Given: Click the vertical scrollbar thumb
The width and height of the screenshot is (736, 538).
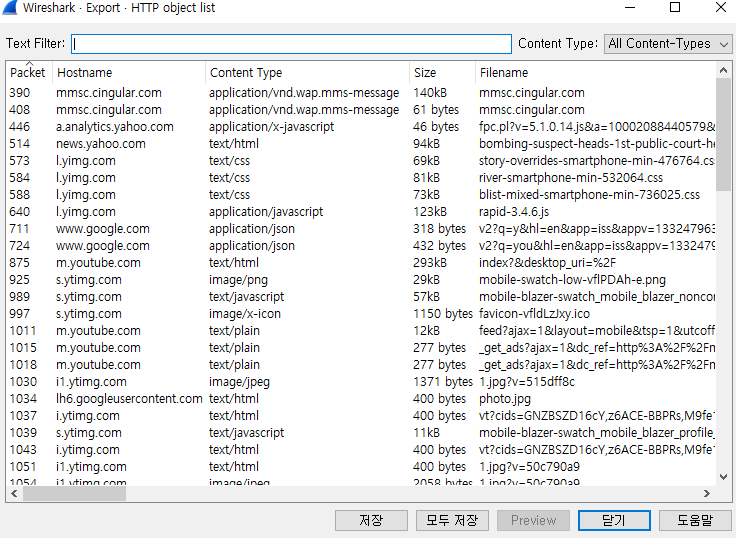Looking at the screenshot, I should click(x=723, y=135).
